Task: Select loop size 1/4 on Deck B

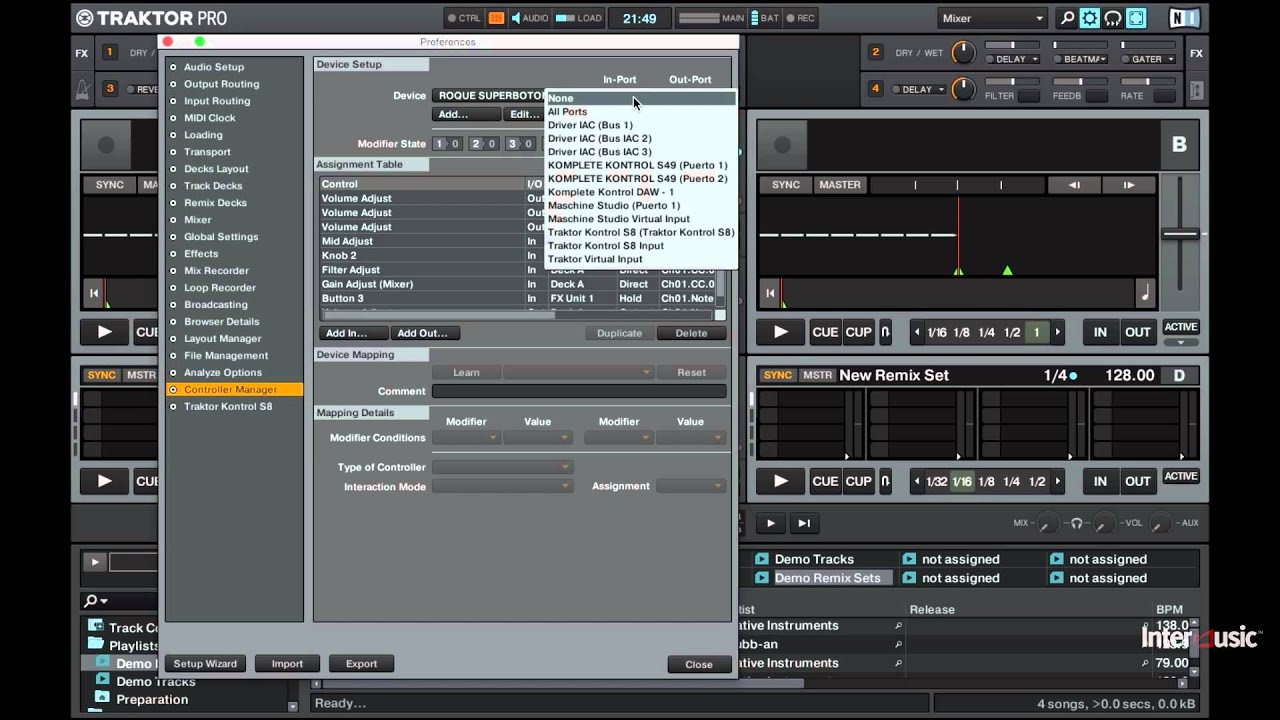Action: 987,332
